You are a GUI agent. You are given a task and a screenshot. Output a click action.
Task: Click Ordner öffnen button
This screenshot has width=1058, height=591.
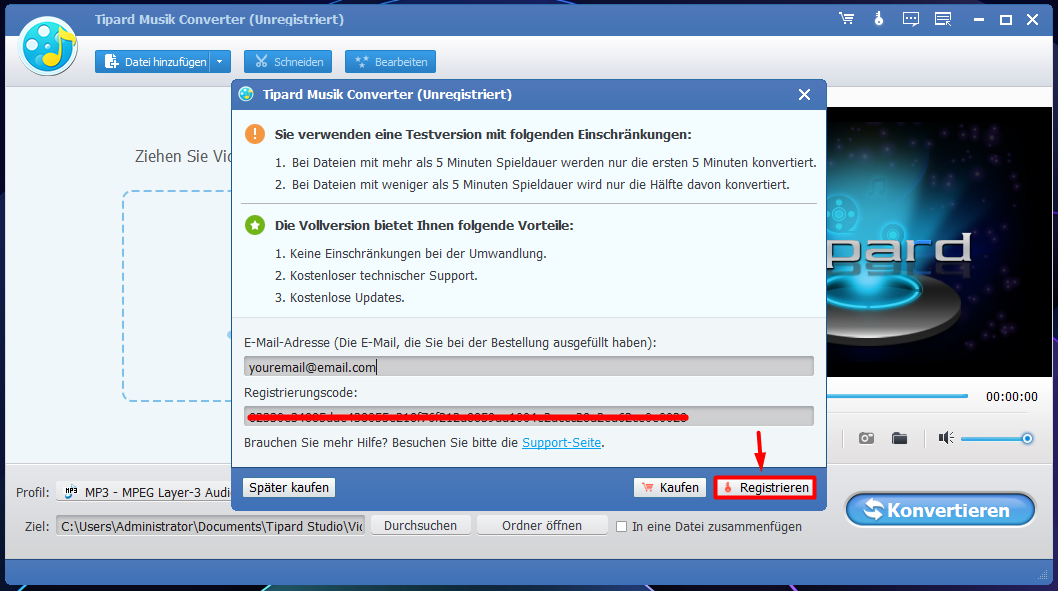[x=542, y=526]
